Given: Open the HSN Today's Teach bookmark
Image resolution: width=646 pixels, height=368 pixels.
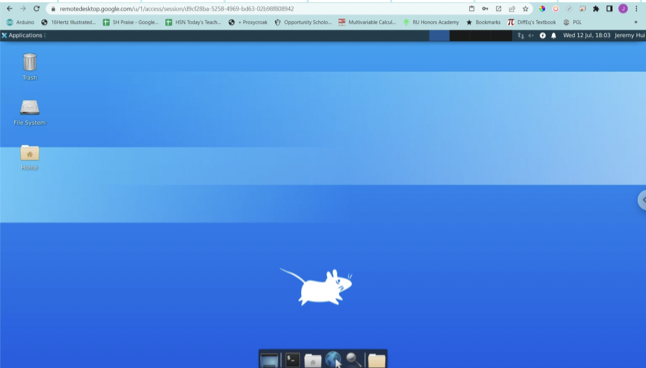Looking at the screenshot, I should [193, 22].
